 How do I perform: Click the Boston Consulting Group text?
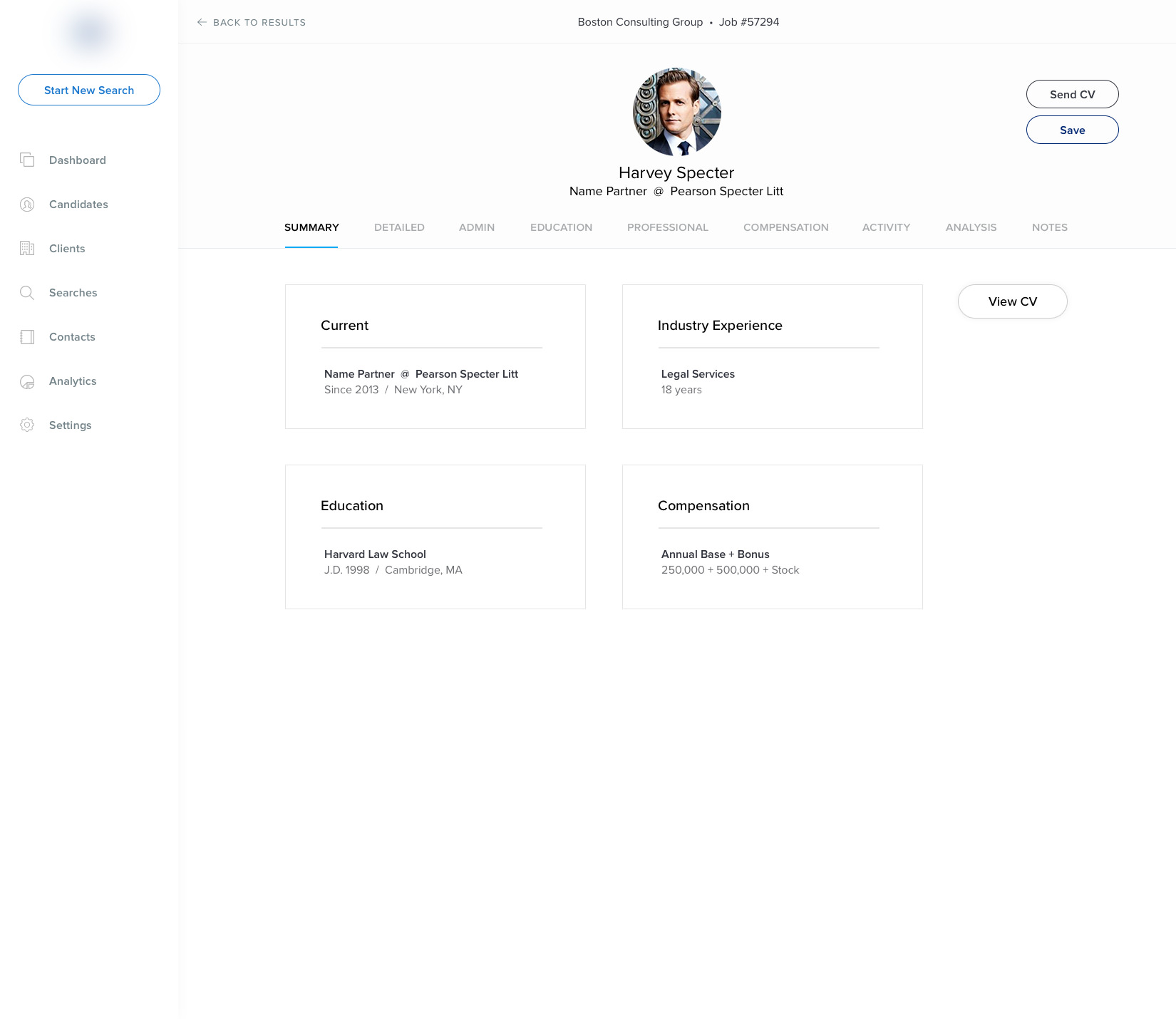640,22
